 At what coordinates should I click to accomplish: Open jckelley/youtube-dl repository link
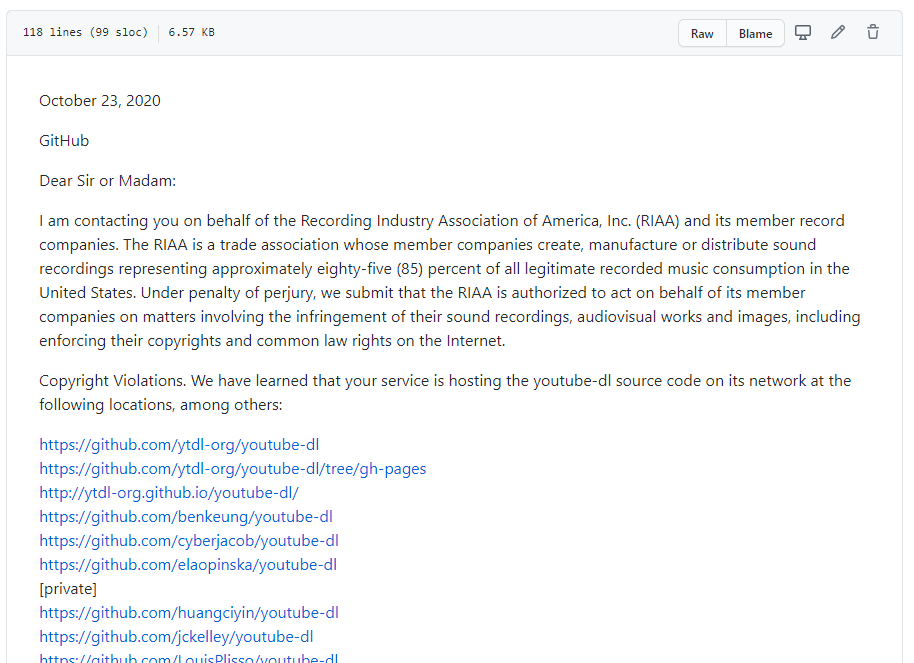tap(176, 637)
